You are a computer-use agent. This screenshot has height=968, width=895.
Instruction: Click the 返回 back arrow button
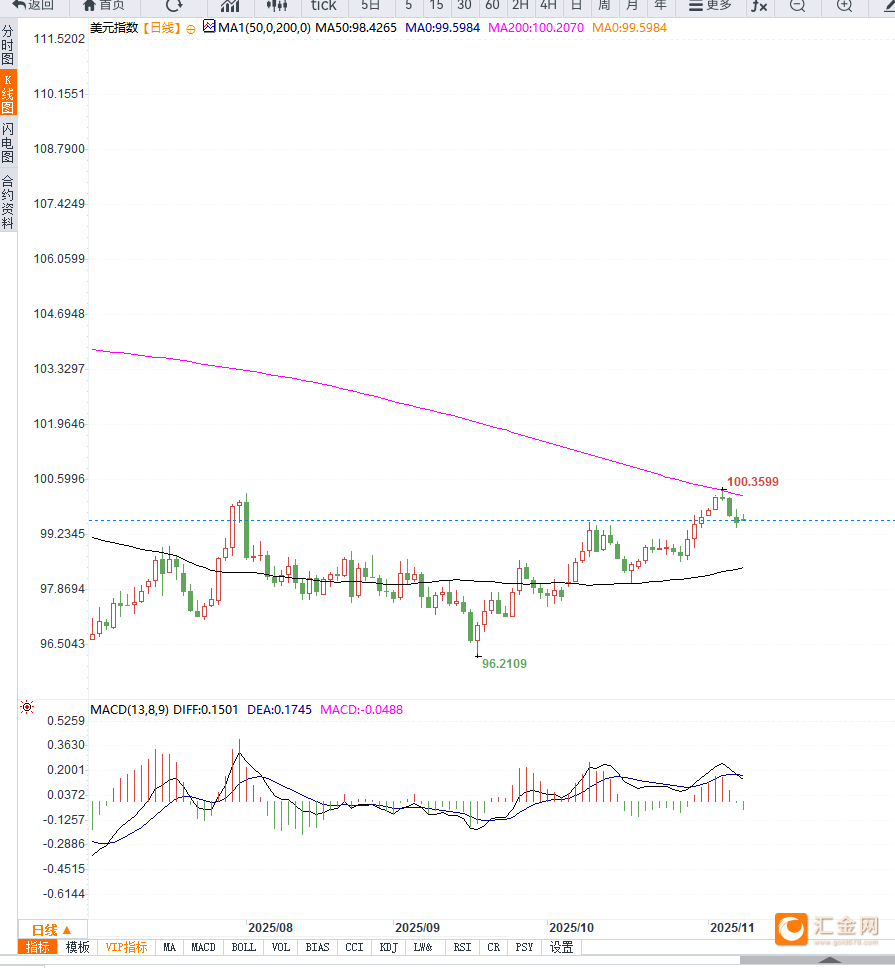tap(33, 6)
